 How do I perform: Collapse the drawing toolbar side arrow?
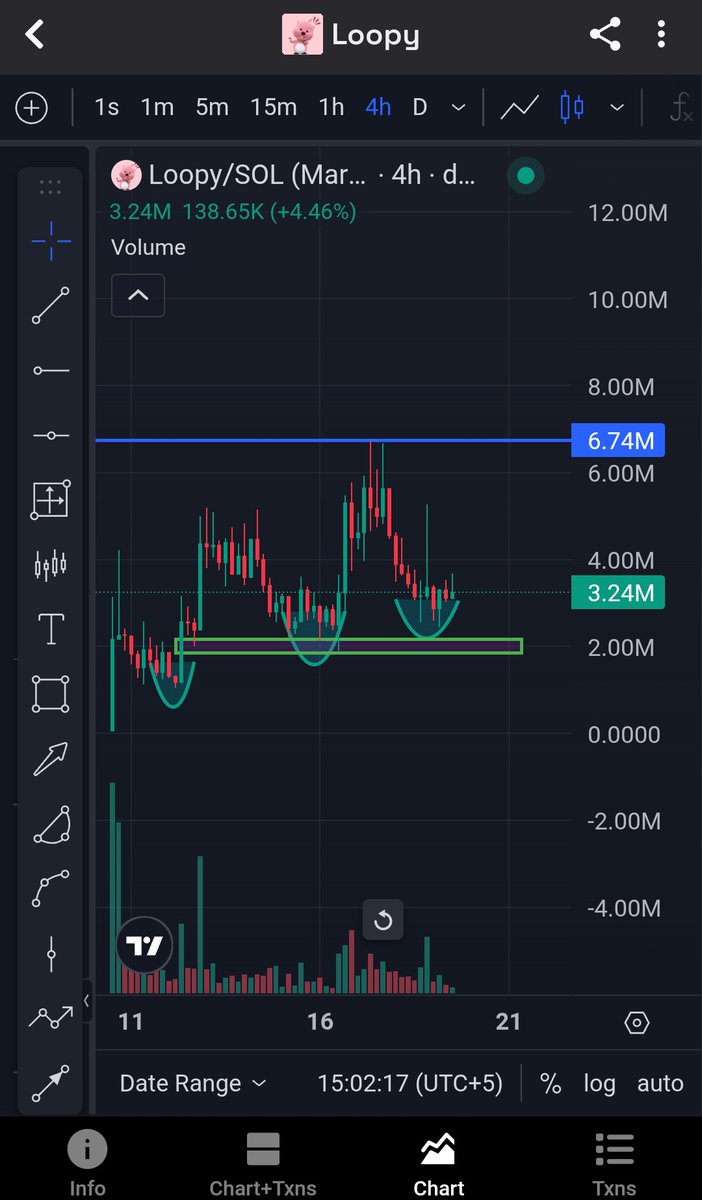click(87, 1000)
